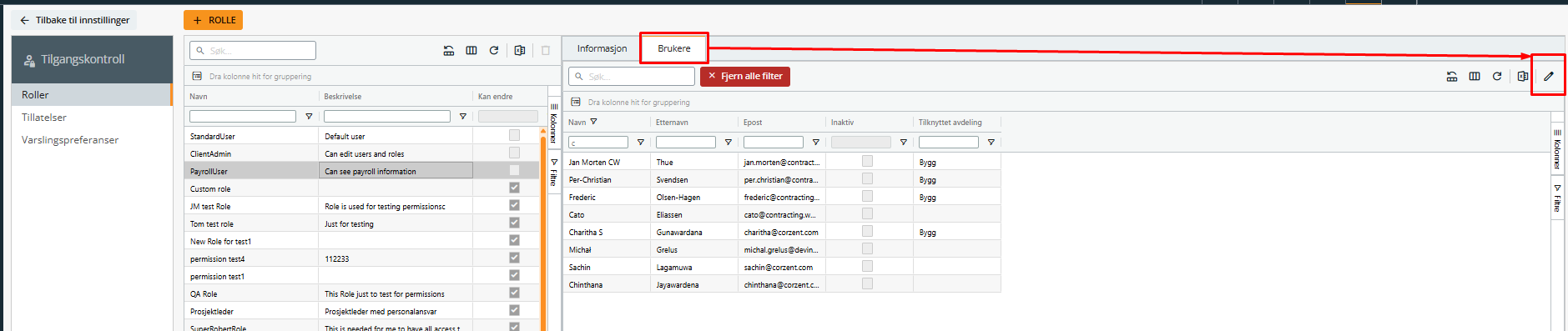This screenshot has height=331, width=1568.
Task: Refresh the users grid
Action: pyautogui.click(x=1497, y=76)
